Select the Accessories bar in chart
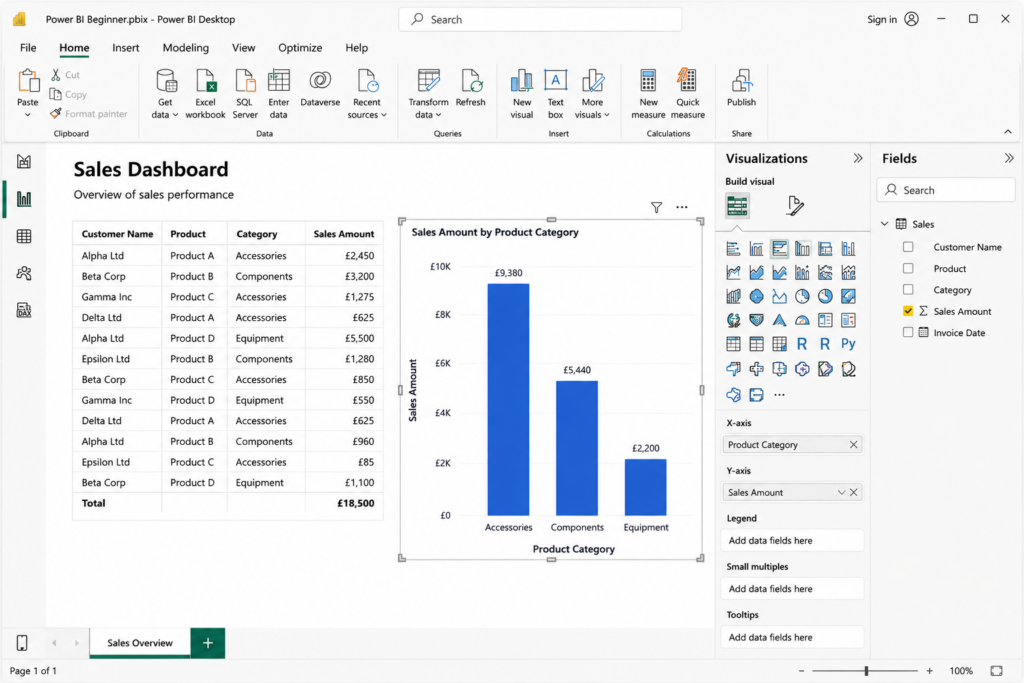This screenshot has width=1024, height=683. [508, 400]
